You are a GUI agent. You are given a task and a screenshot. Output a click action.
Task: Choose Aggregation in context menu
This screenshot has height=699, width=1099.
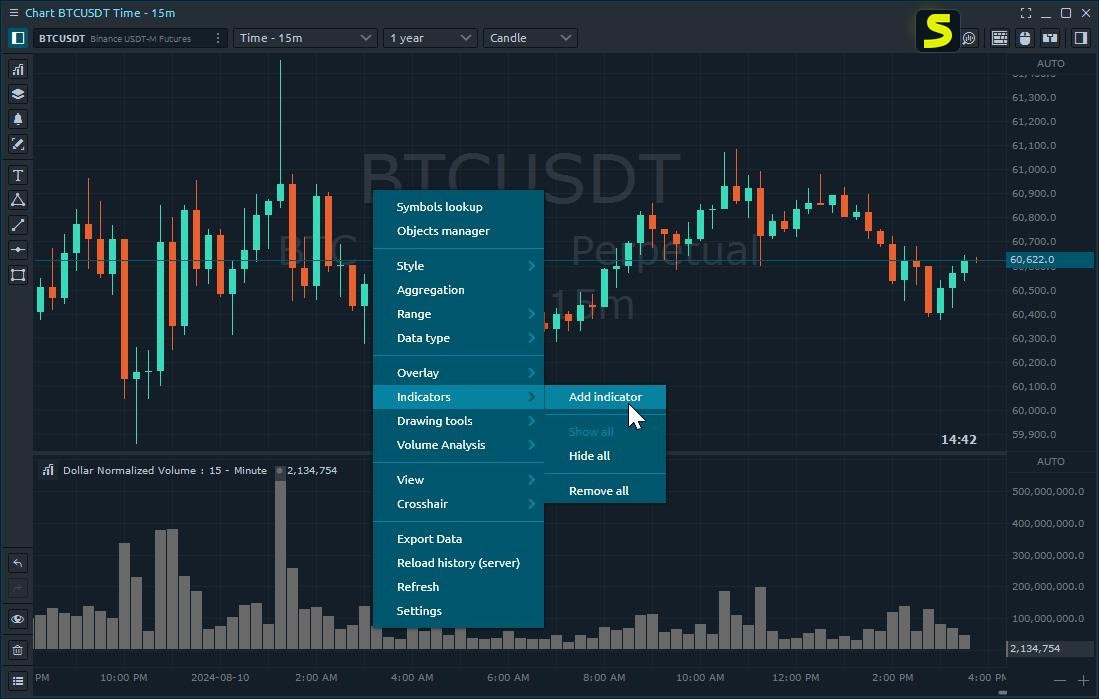(x=458, y=290)
